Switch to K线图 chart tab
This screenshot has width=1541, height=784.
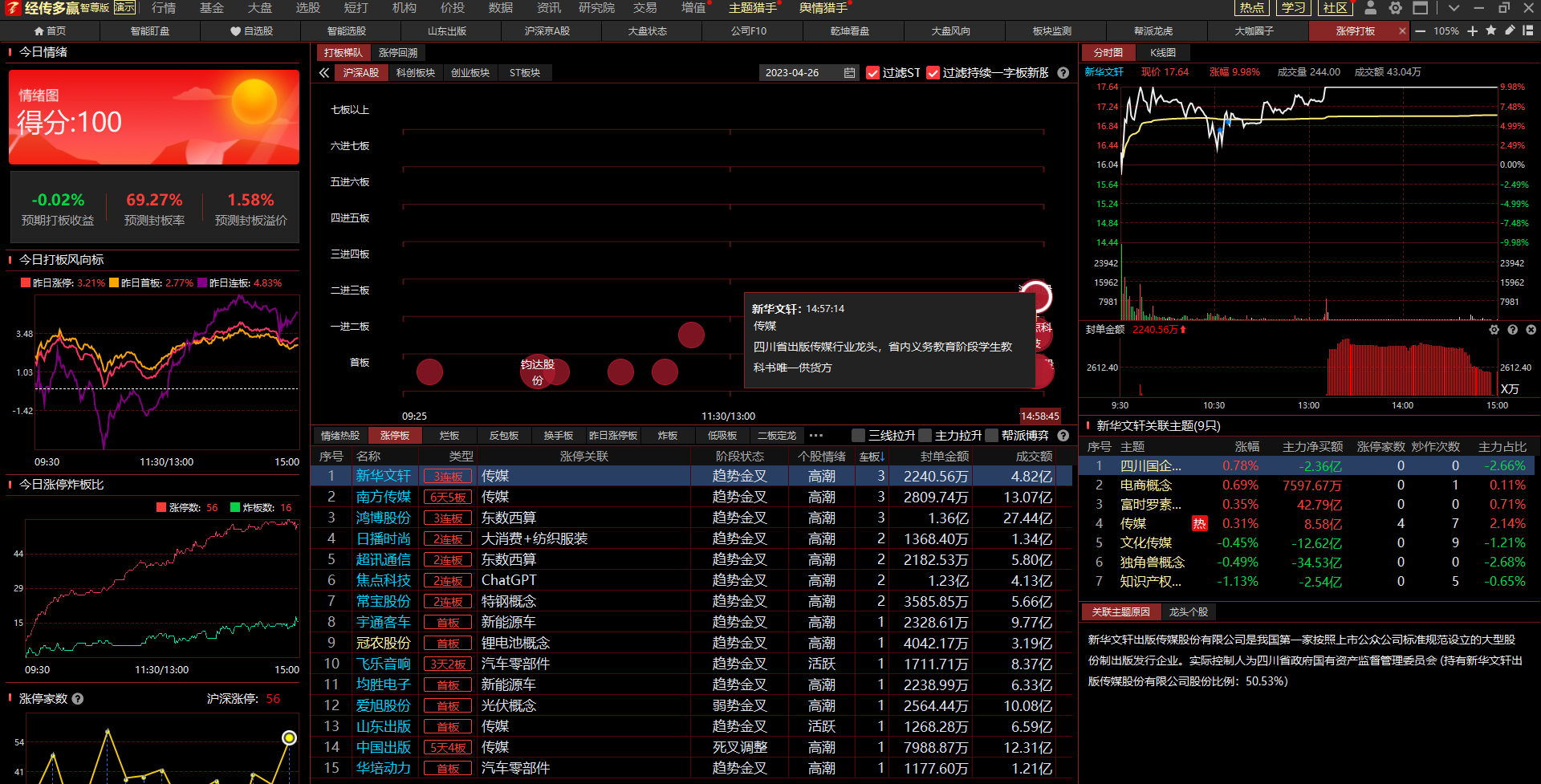[x=1163, y=53]
